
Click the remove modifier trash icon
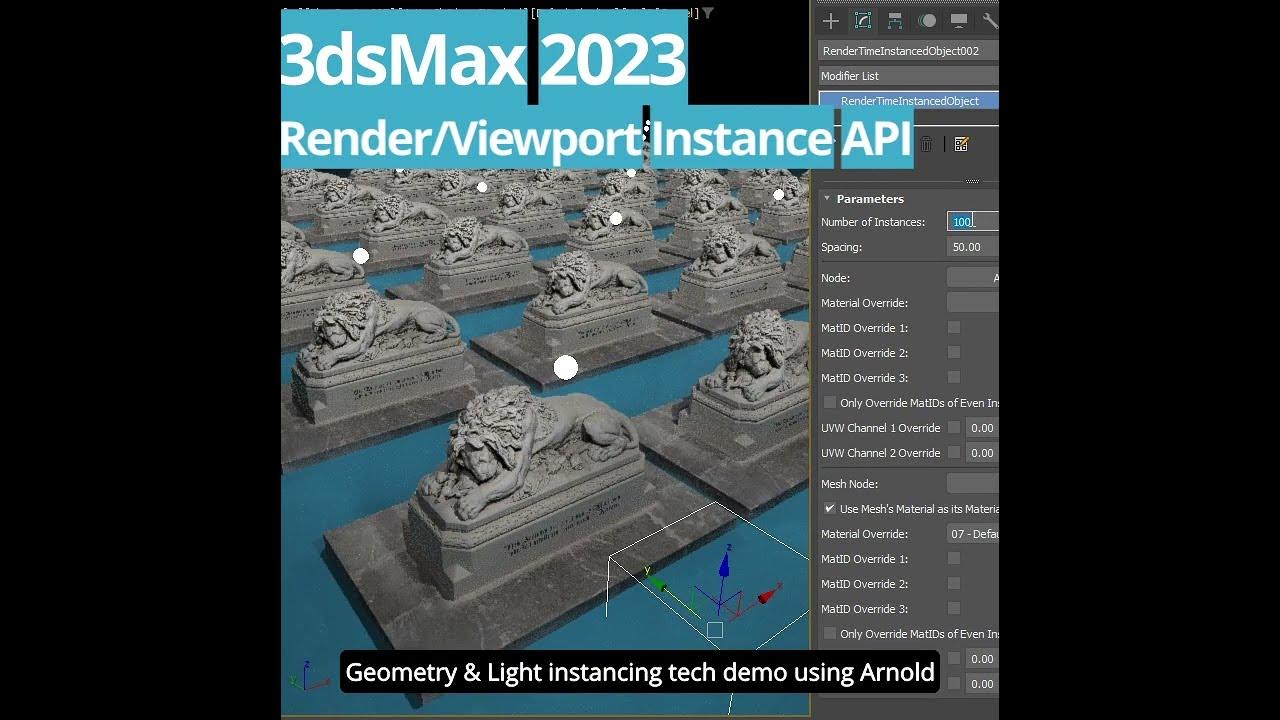pyautogui.click(x=926, y=144)
